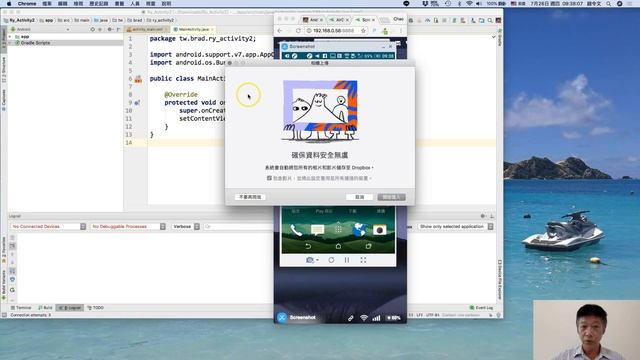640x360 pixels.
Task: Pause the screen mirroring stream
Action: 347,260
